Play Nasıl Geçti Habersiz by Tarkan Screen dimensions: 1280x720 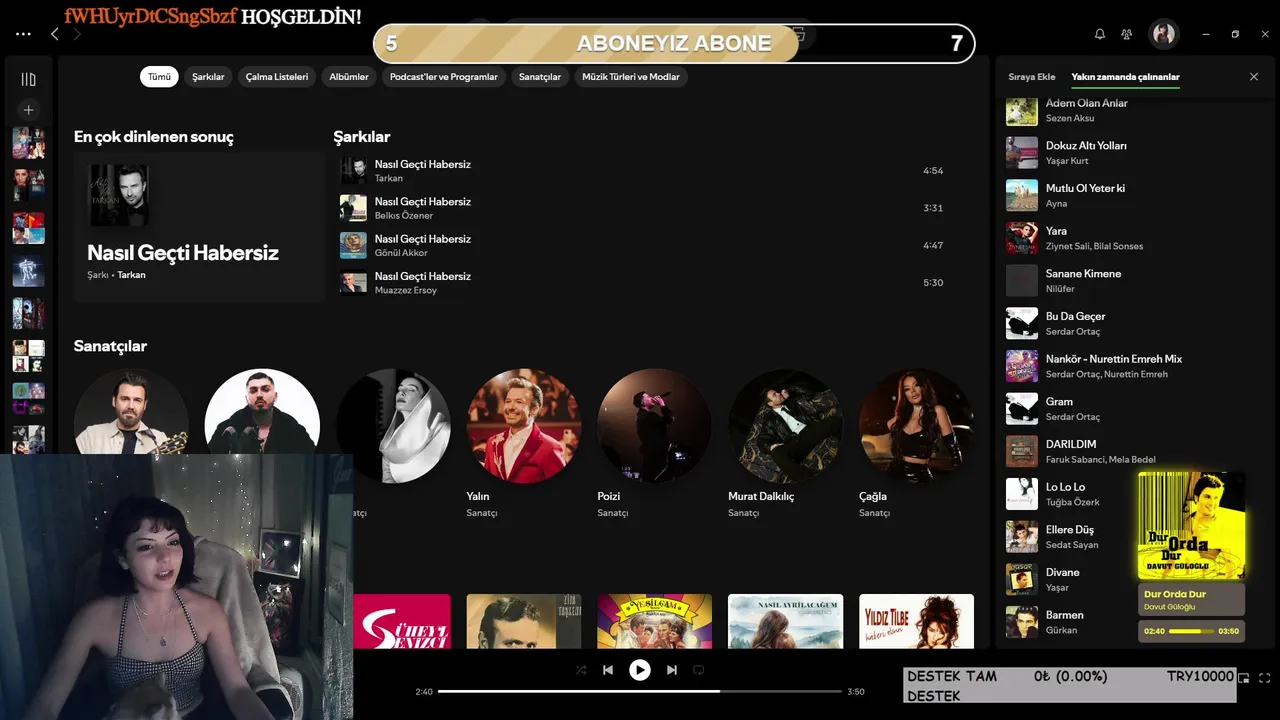pyautogui.click(x=641, y=171)
